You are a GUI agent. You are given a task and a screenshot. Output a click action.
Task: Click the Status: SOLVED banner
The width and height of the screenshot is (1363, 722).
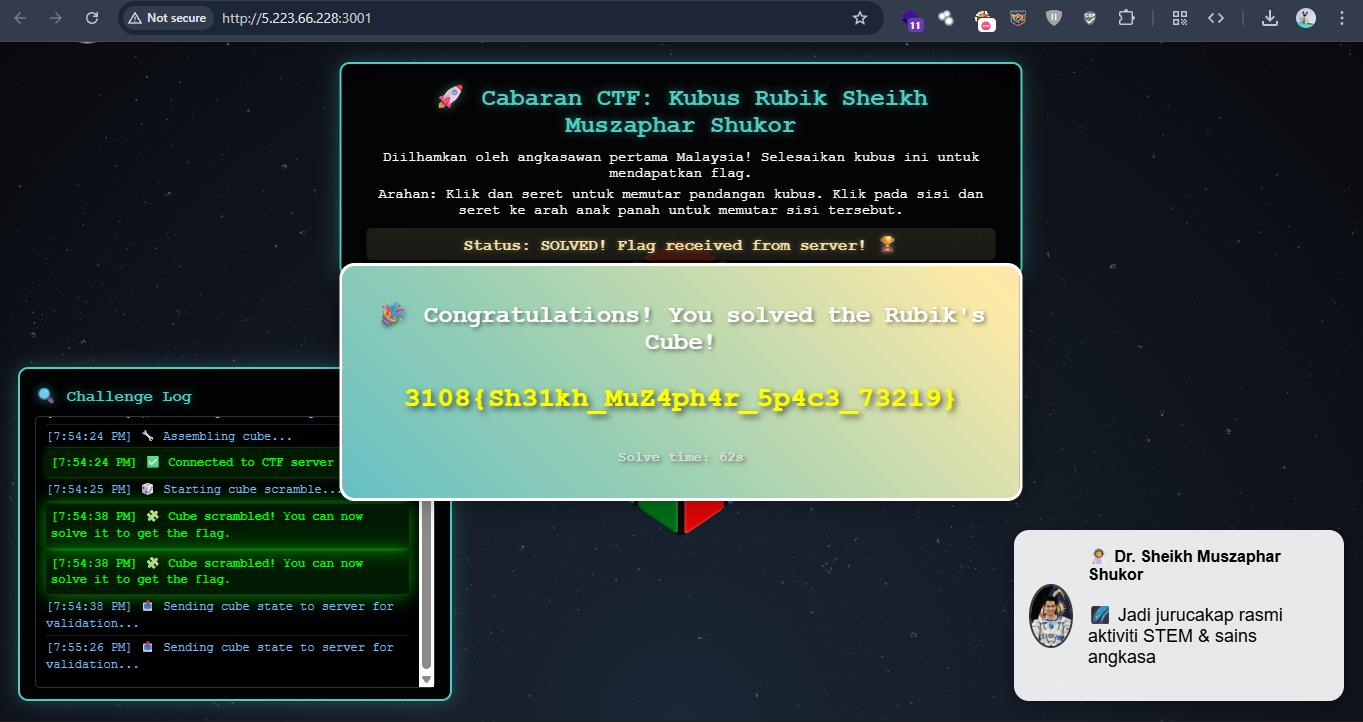click(681, 245)
